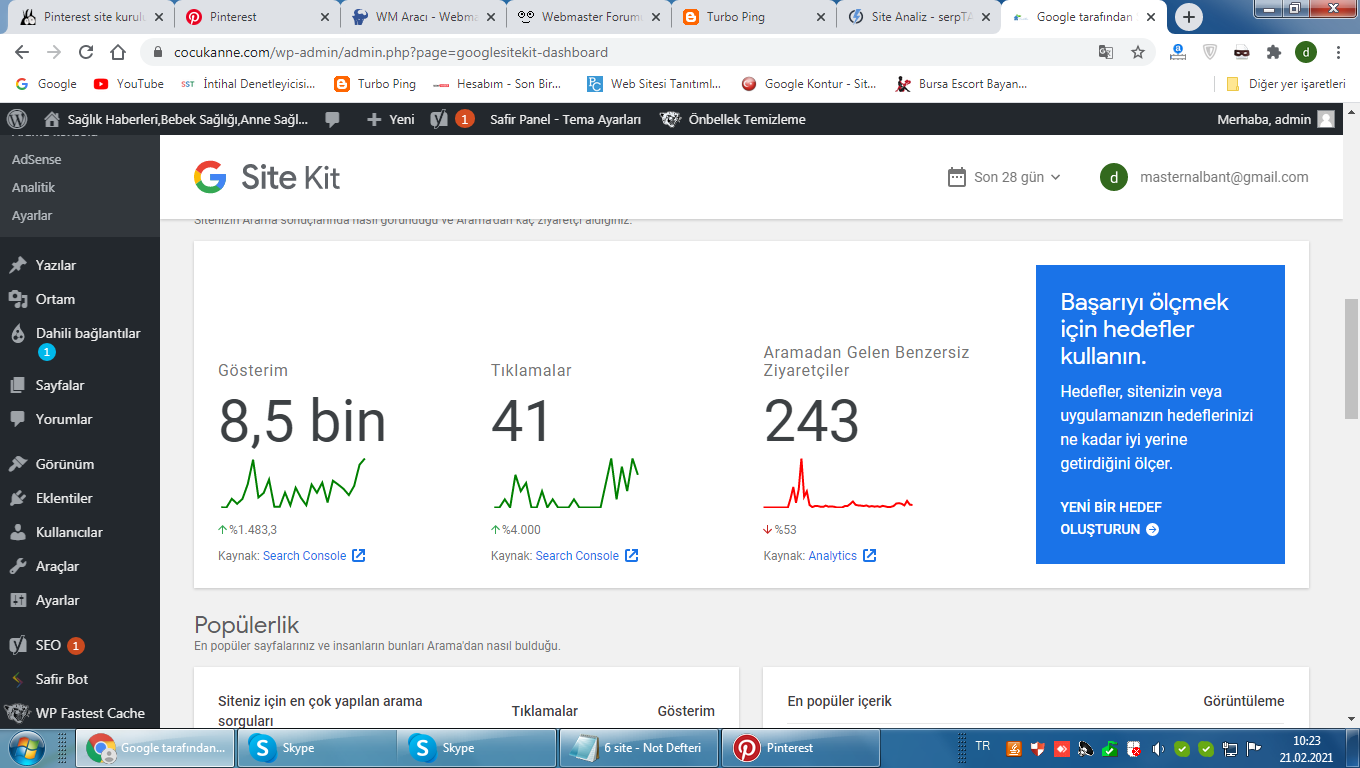Open a new browser tab
Viewport: 1360px width, 768px height.
click(1188, 17)
